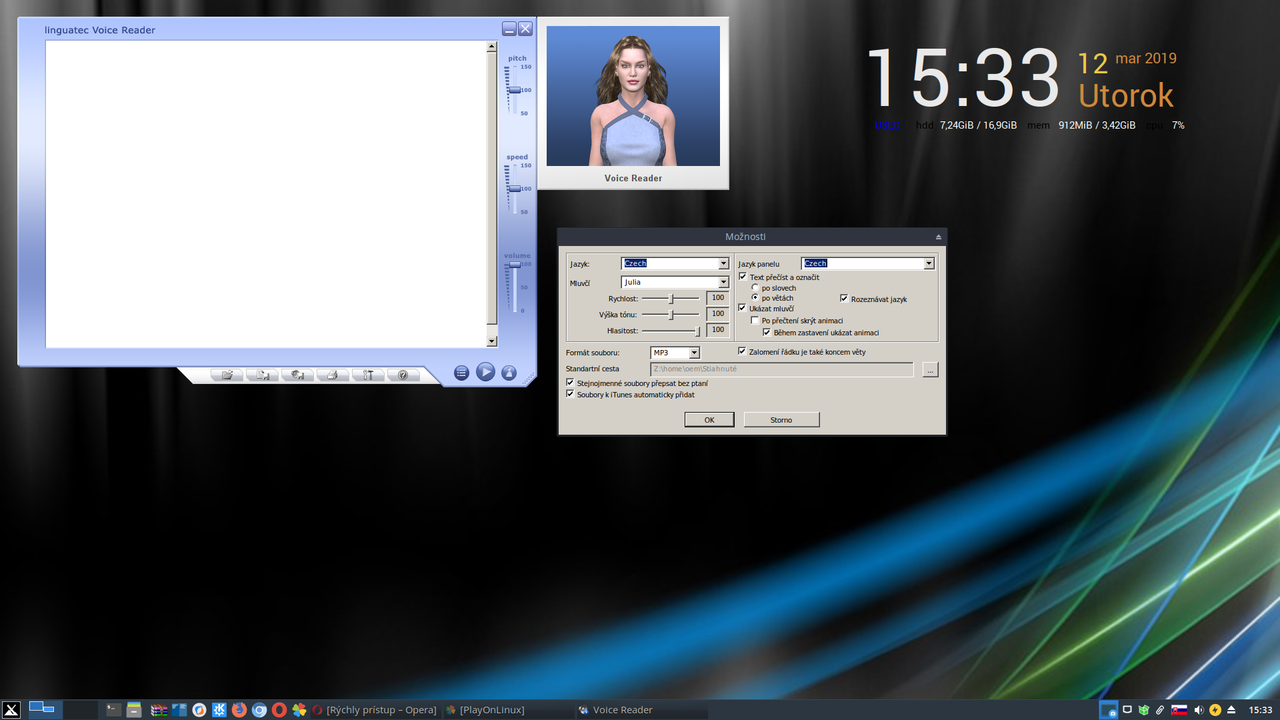1280x720 pixels.
Task: Open the help question mark icon
Action: (403, 375)
